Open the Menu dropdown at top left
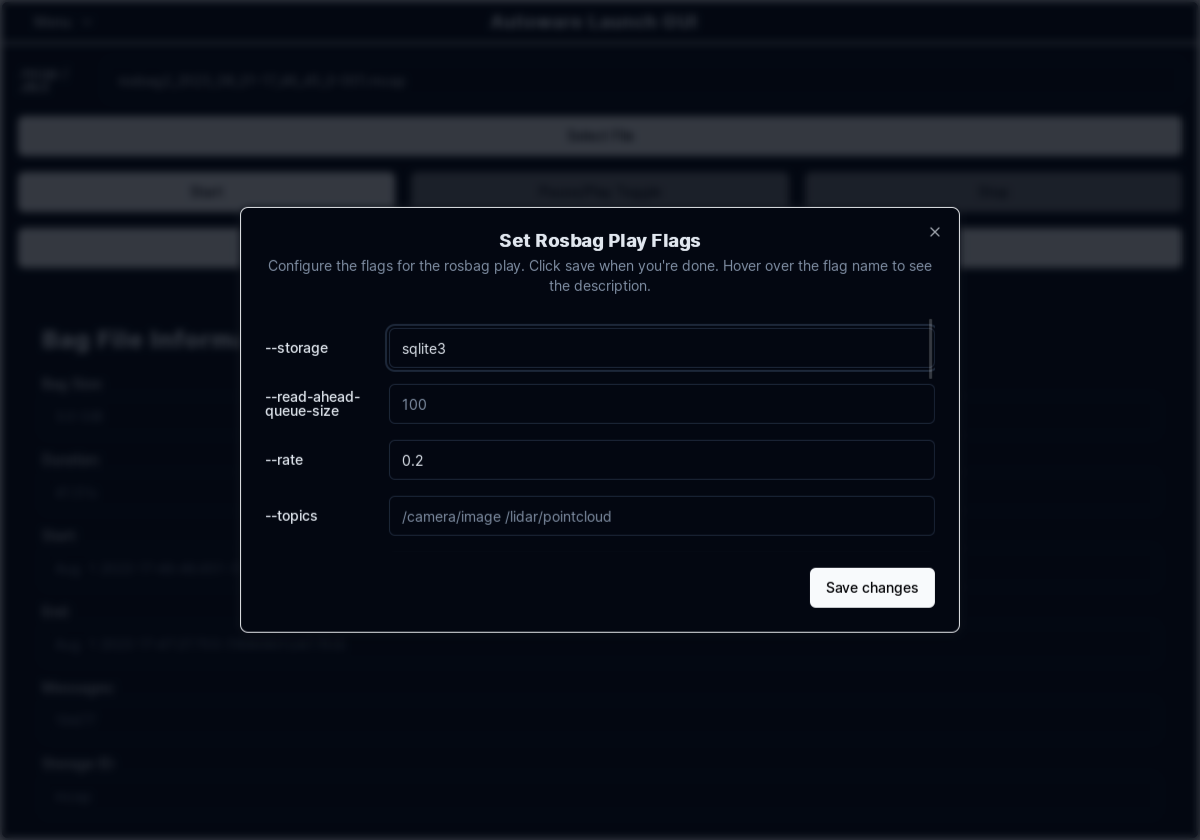This screenshot has width=1200, height=840. 53,21
